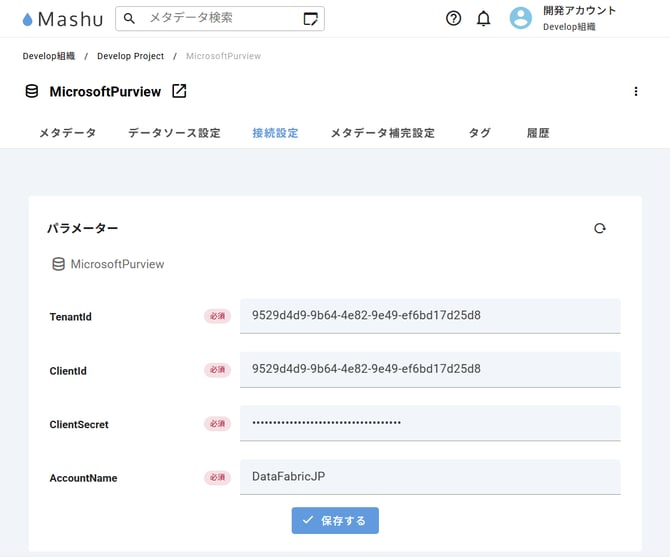Open the notifications bell
The width and height of the screenshot is (670, 557).
483,18
